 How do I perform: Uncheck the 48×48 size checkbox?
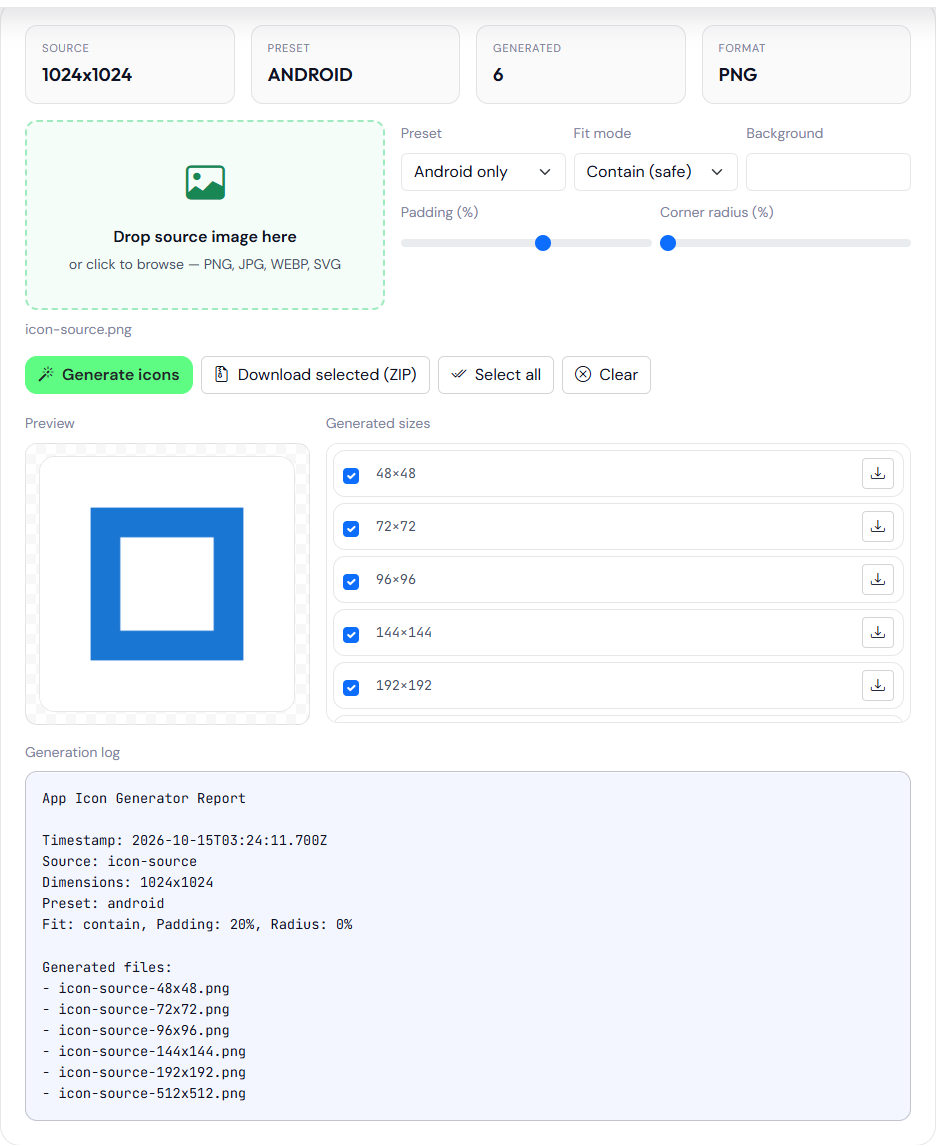coord(351,476)
